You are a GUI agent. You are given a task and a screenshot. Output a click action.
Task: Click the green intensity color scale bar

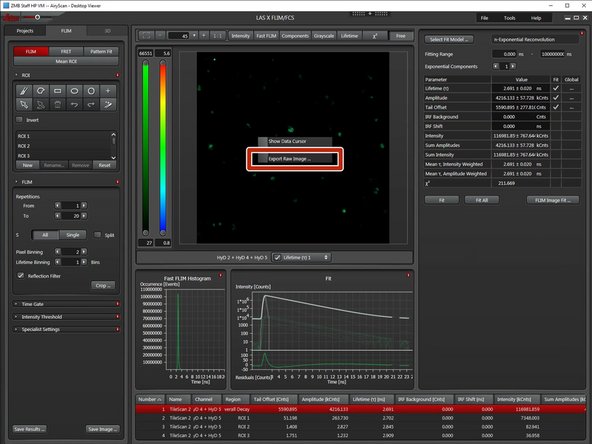click(x=145, y=147)
